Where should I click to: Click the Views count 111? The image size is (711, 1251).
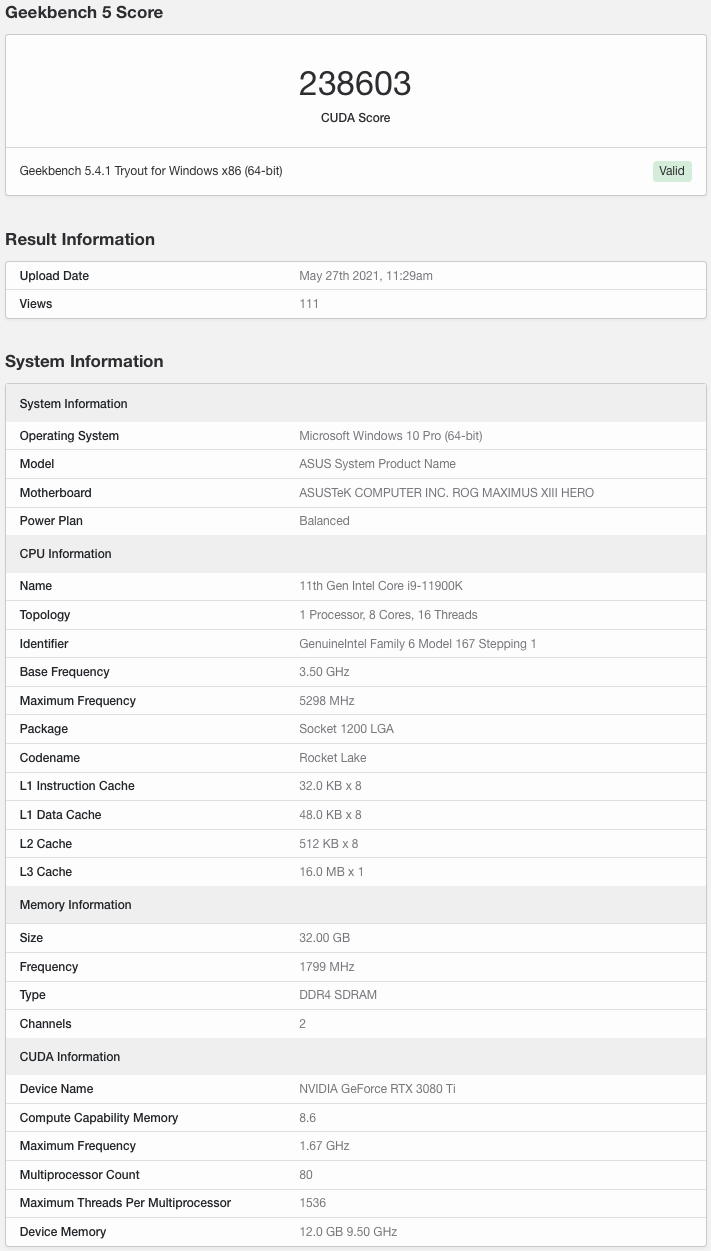click(309, 304)
